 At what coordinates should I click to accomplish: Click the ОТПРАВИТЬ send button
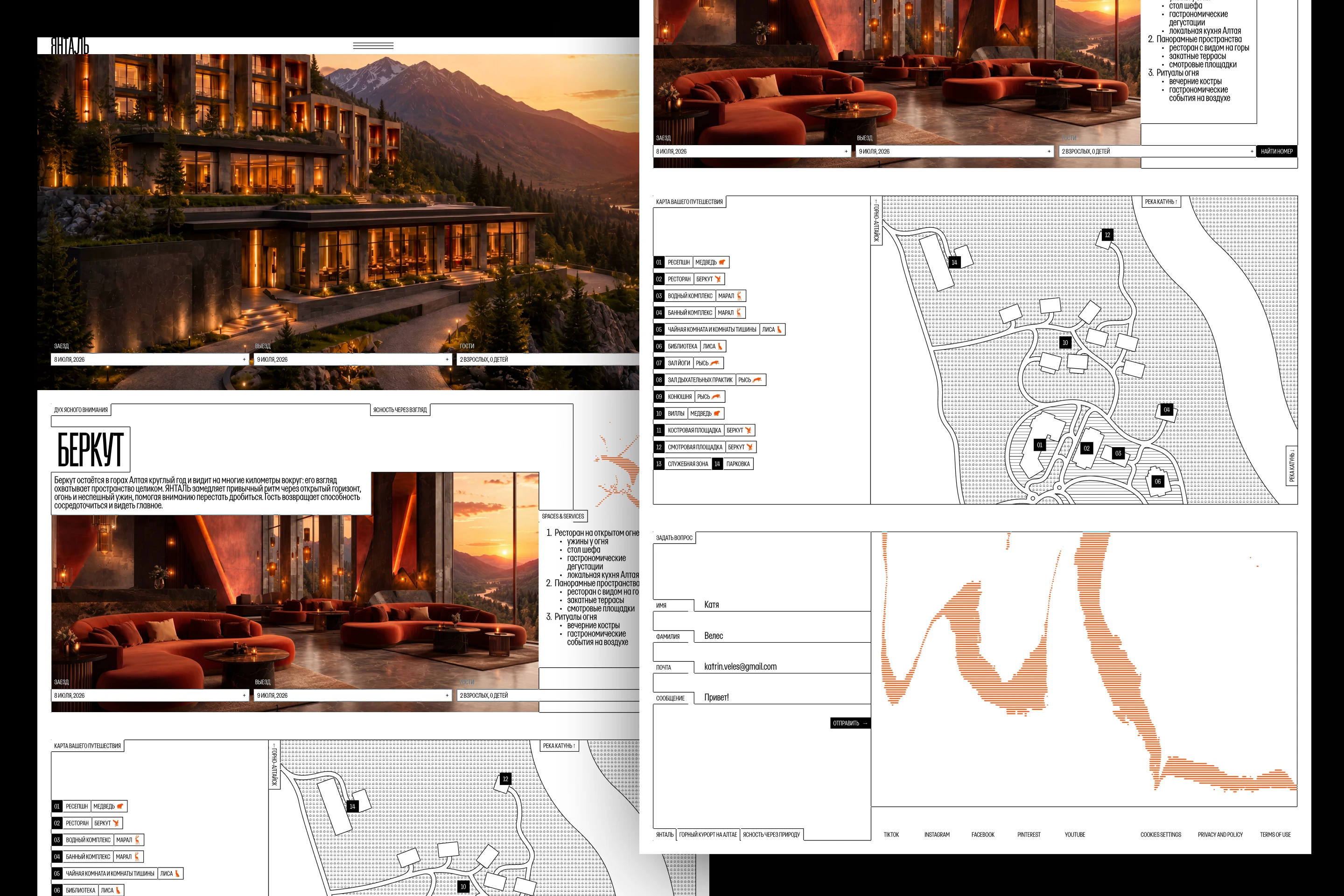850,723
